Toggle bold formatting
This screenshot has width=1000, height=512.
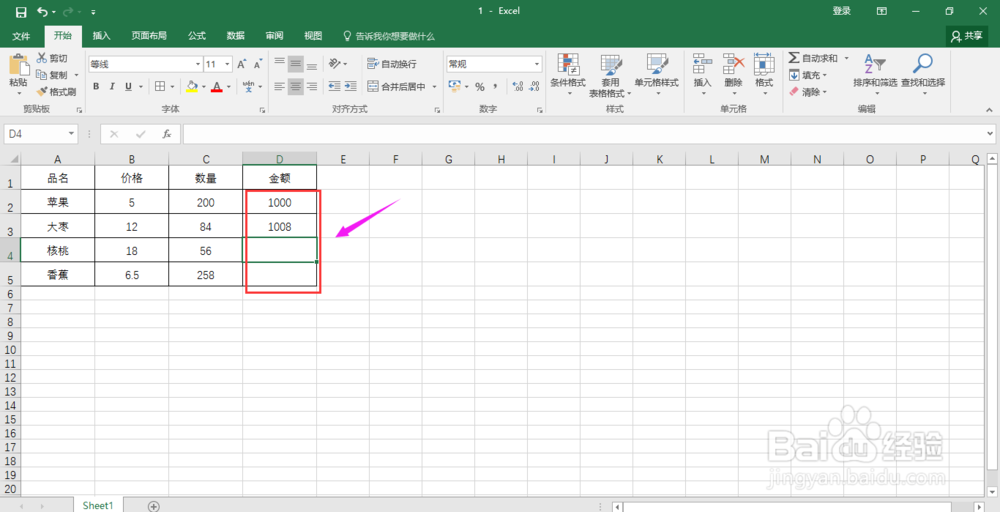(96, 87)
